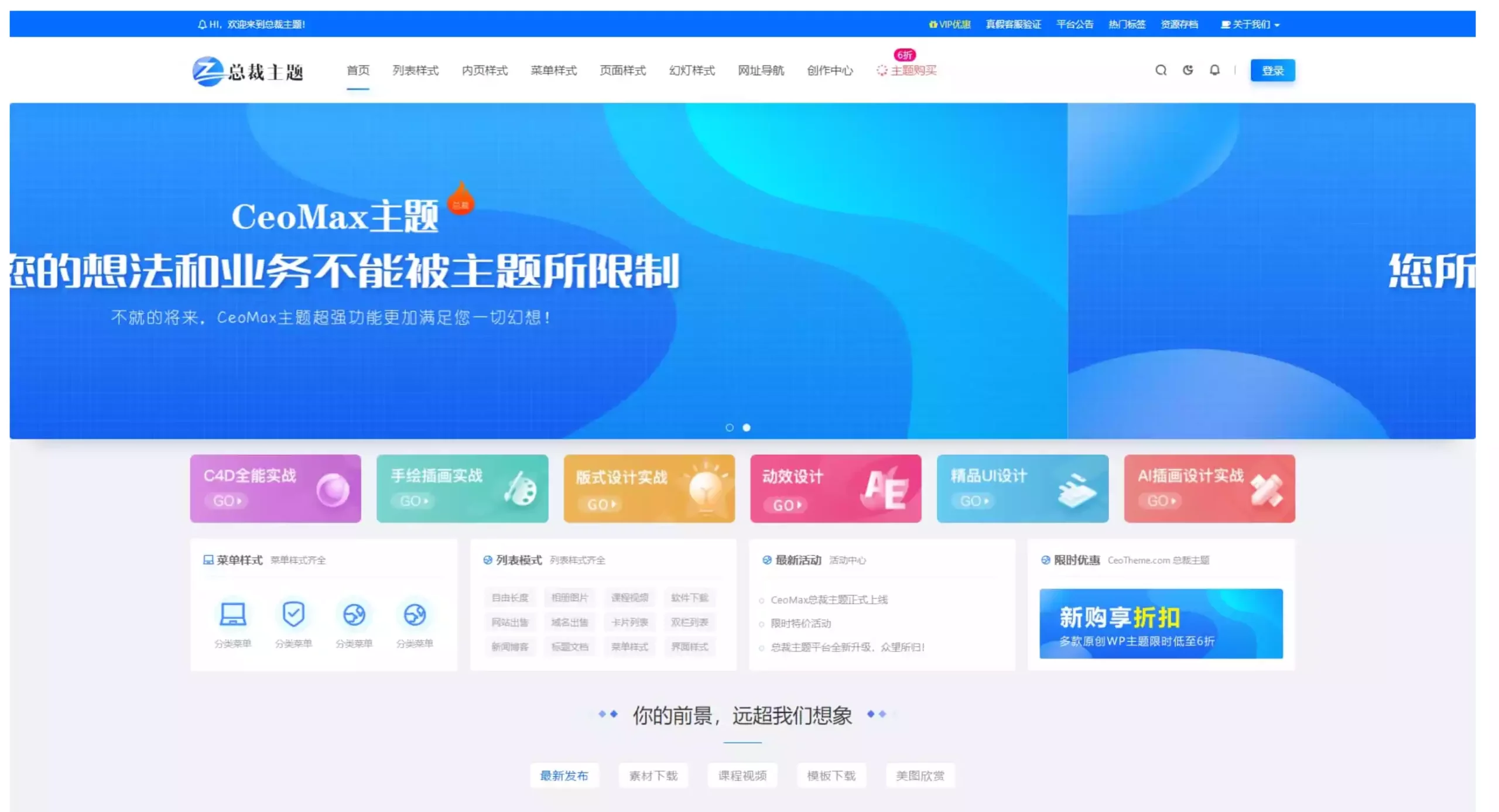Switch to 素材下载 tab
Screen dimensions: 1499x812
653,775
